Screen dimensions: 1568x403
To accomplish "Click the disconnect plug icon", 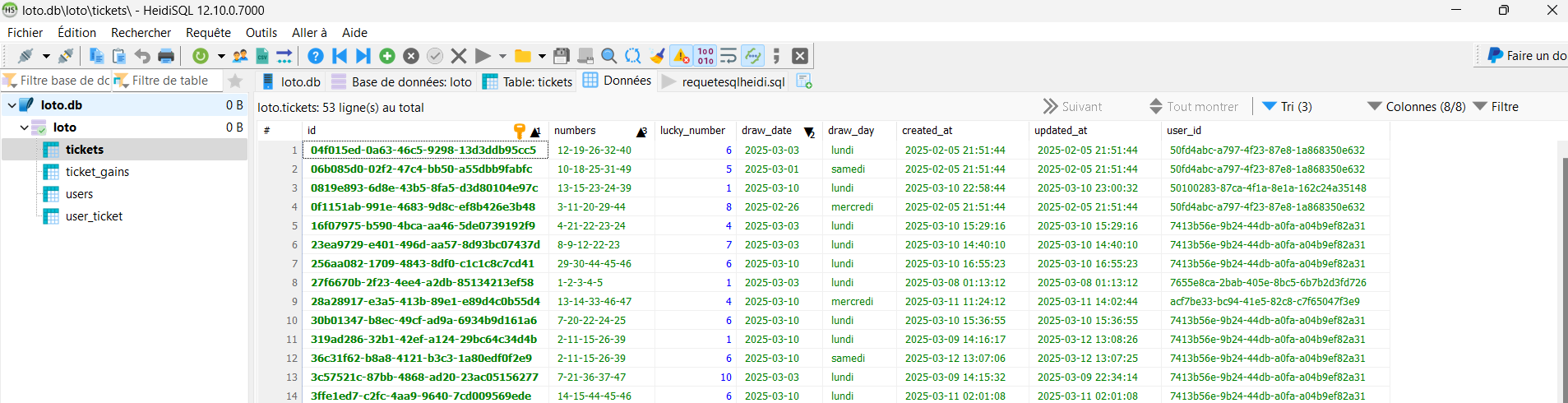I will (66, 56).
